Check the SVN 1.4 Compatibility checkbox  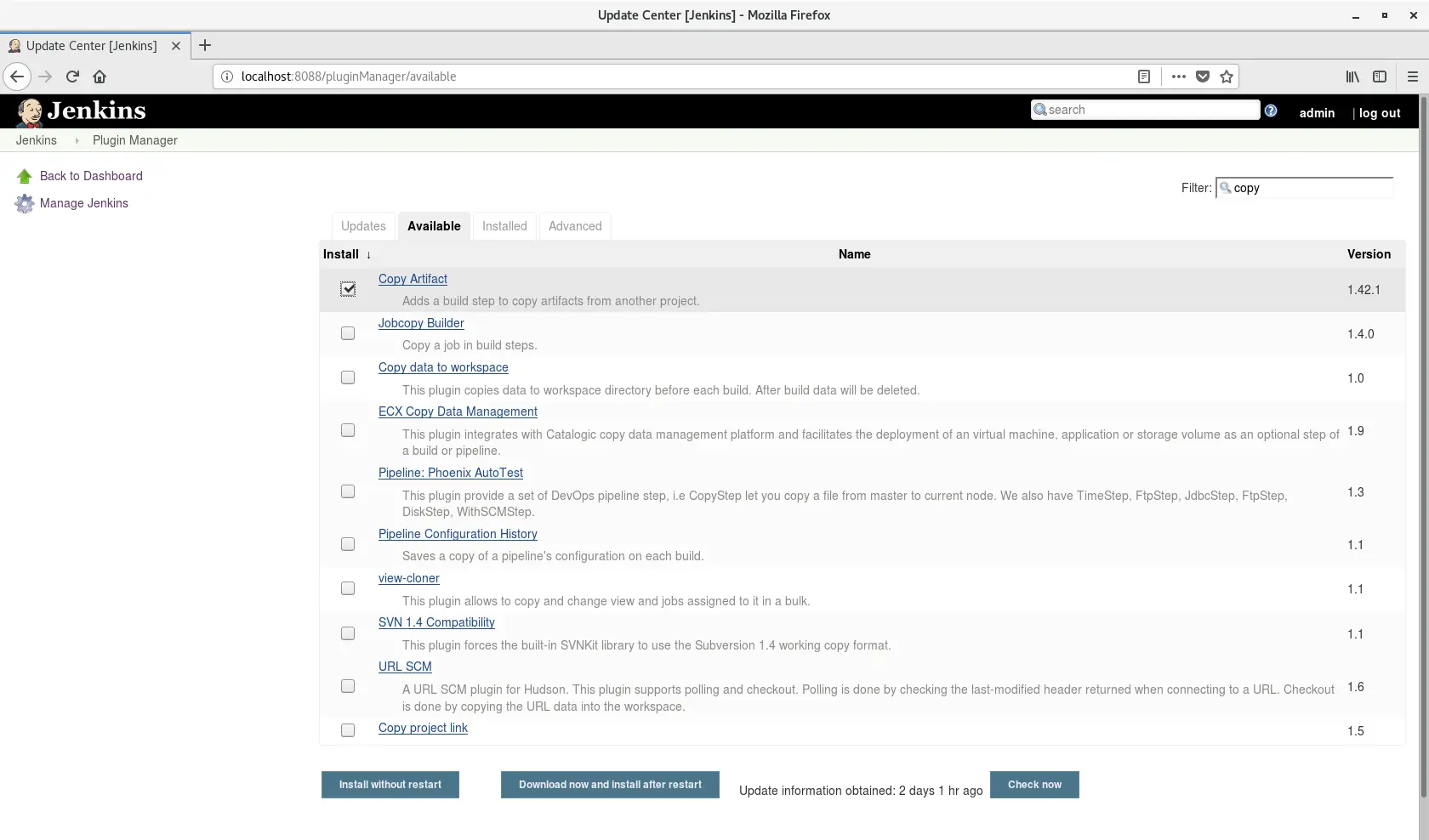(348, 633)
